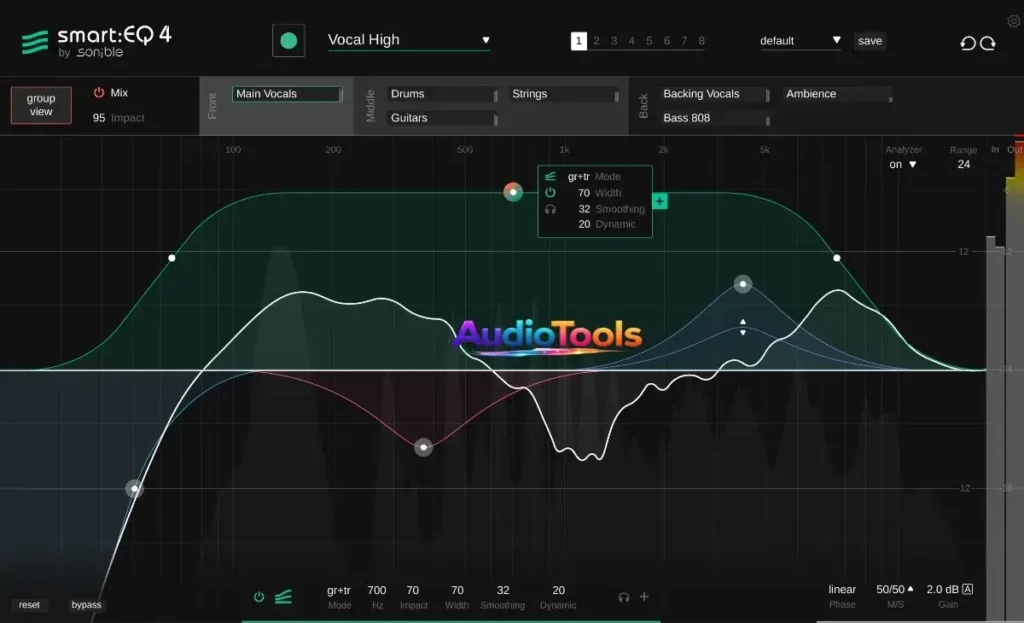Screen dimensions: 1024x623
Task: Click the redo arrow icon
Action: click(990, 43)
